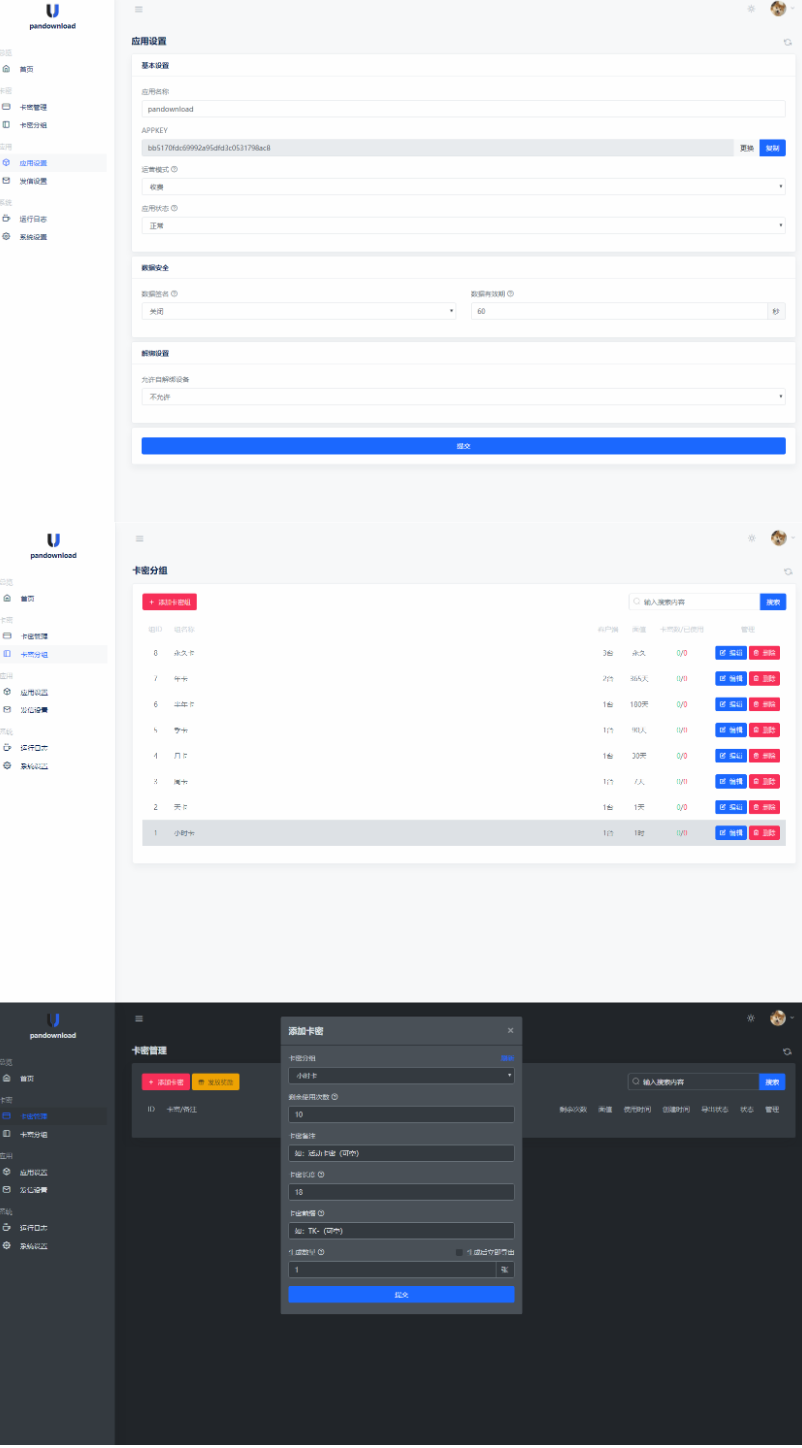
Task: Click the red 添加卡密组 button
Action: pos(169,602)
